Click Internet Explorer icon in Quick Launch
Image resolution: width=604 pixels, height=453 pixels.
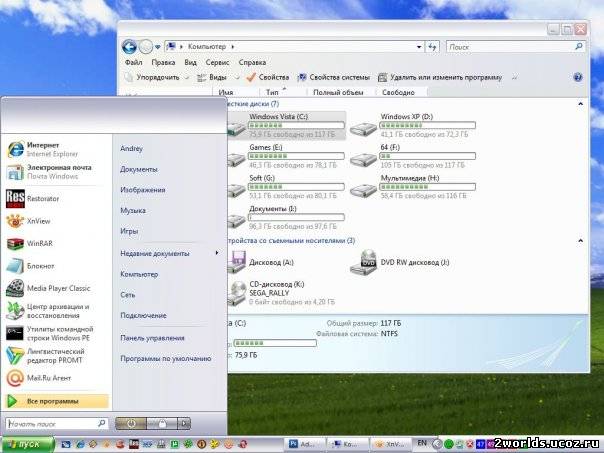79,444
